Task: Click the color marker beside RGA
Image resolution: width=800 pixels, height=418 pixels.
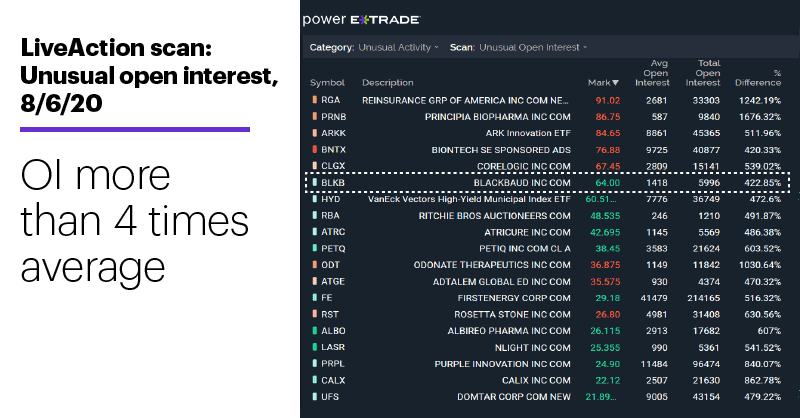Action: pos(315,100)
